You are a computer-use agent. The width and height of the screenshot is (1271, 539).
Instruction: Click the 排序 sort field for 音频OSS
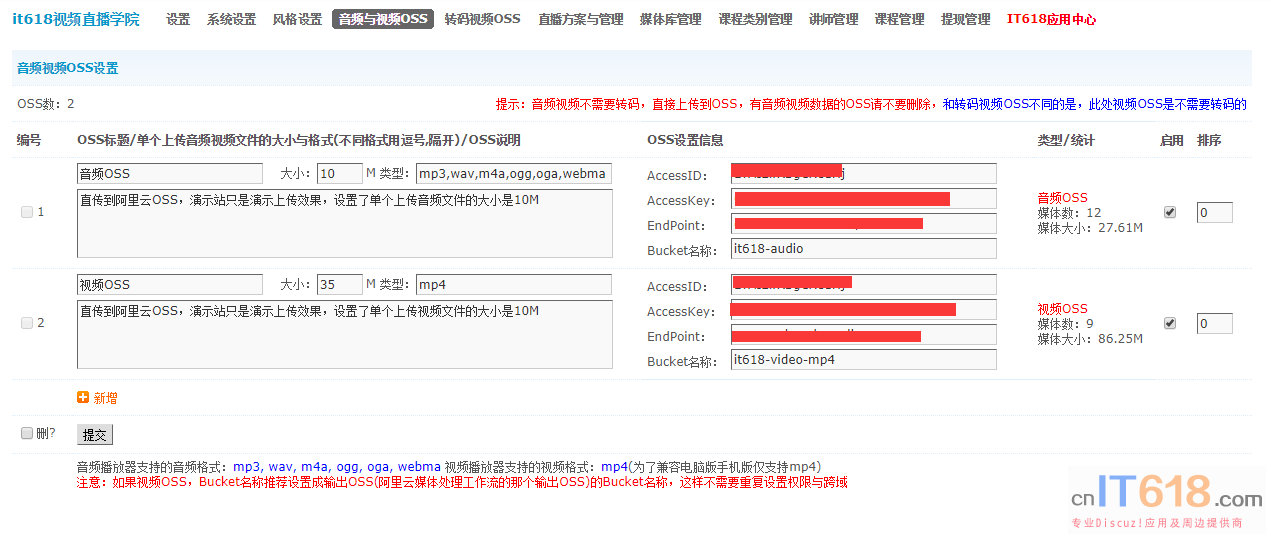tap(1214, 212)
